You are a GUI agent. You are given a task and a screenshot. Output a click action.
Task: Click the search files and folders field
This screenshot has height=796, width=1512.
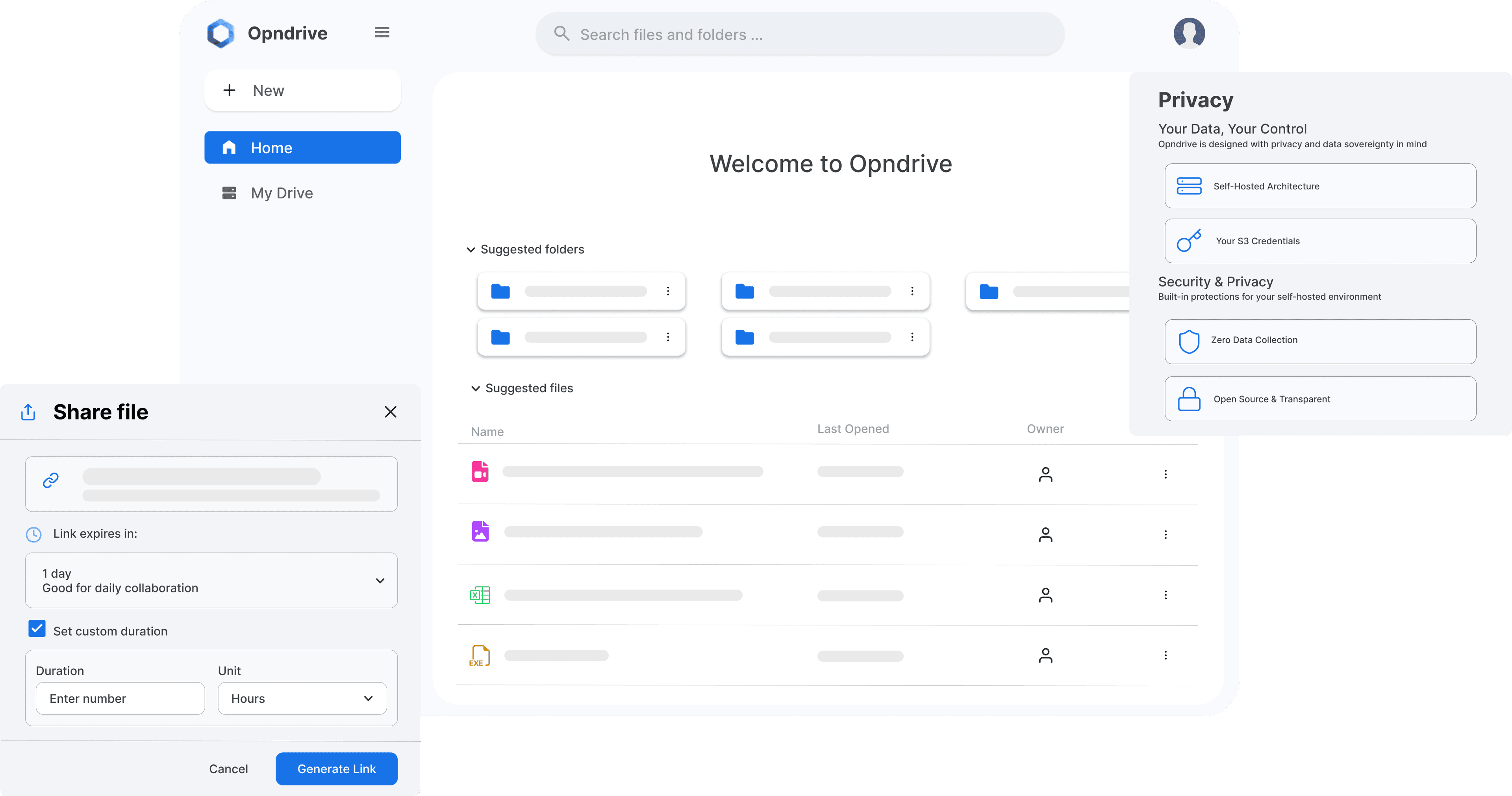(x=800, y=34)
